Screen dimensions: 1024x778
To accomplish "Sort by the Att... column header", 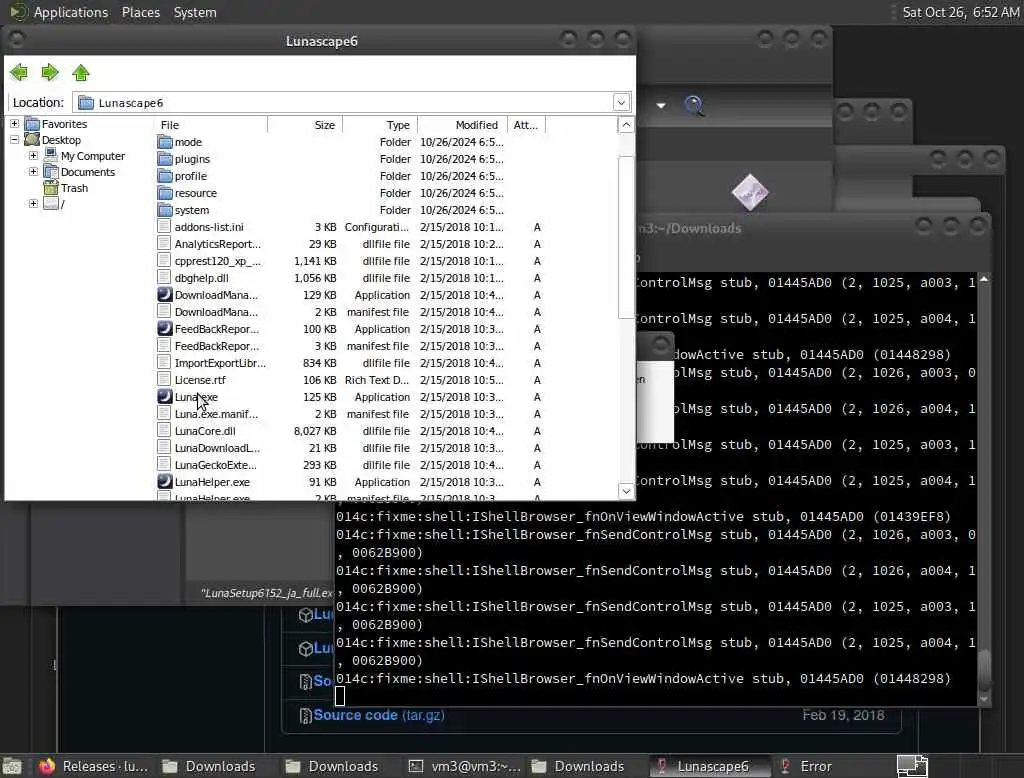I will click(526, 125).
